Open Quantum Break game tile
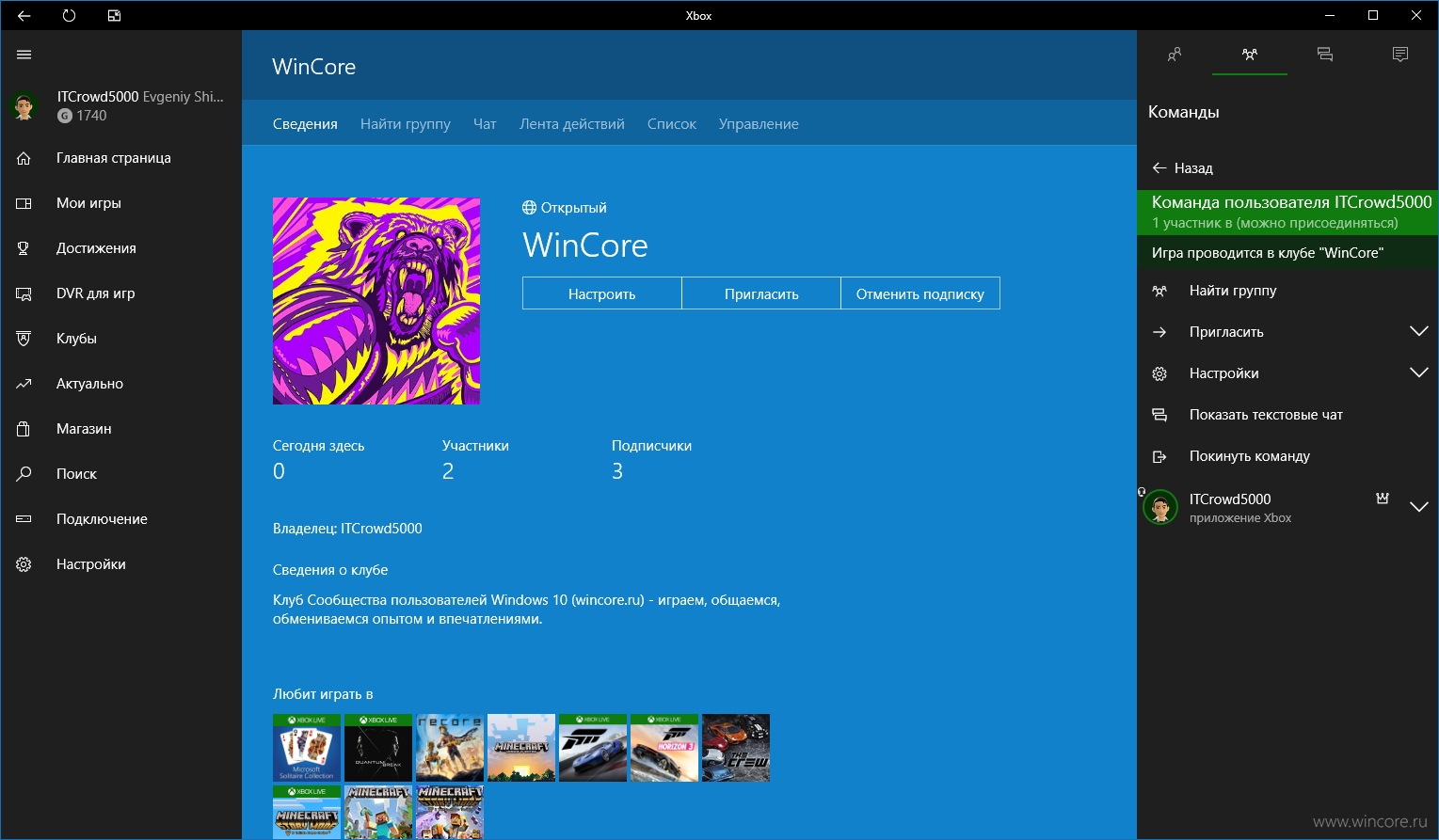This screenshot has height=840, width=1439. 378,748
